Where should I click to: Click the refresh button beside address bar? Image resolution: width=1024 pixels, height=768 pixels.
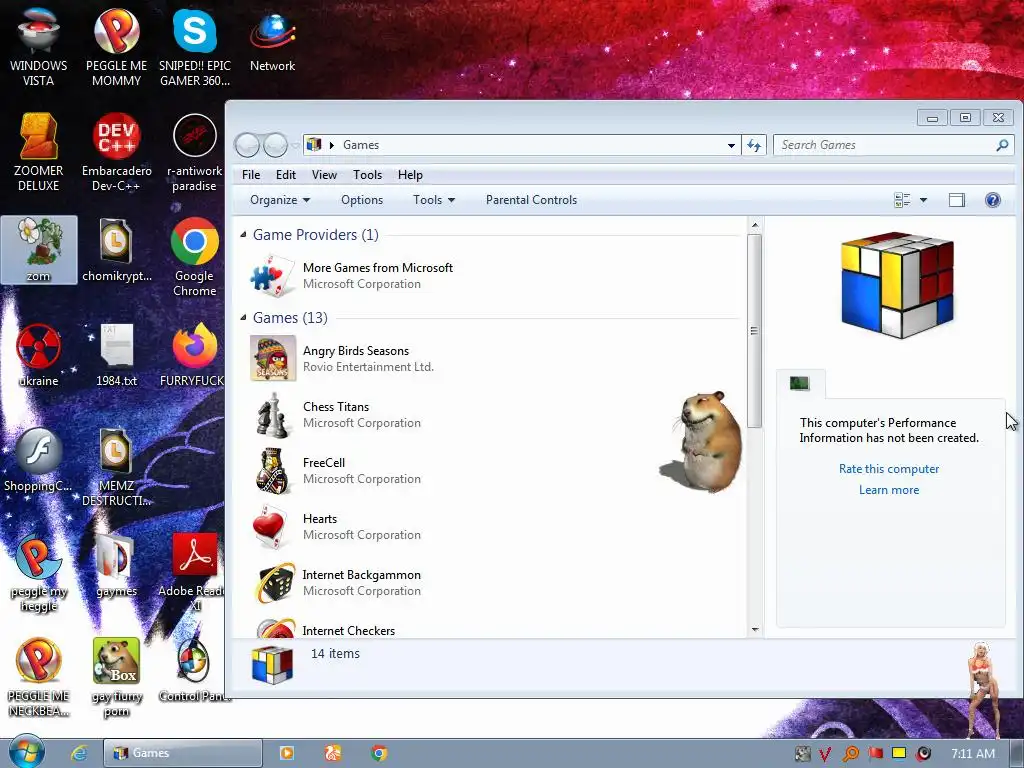click(x=754, y=145)
